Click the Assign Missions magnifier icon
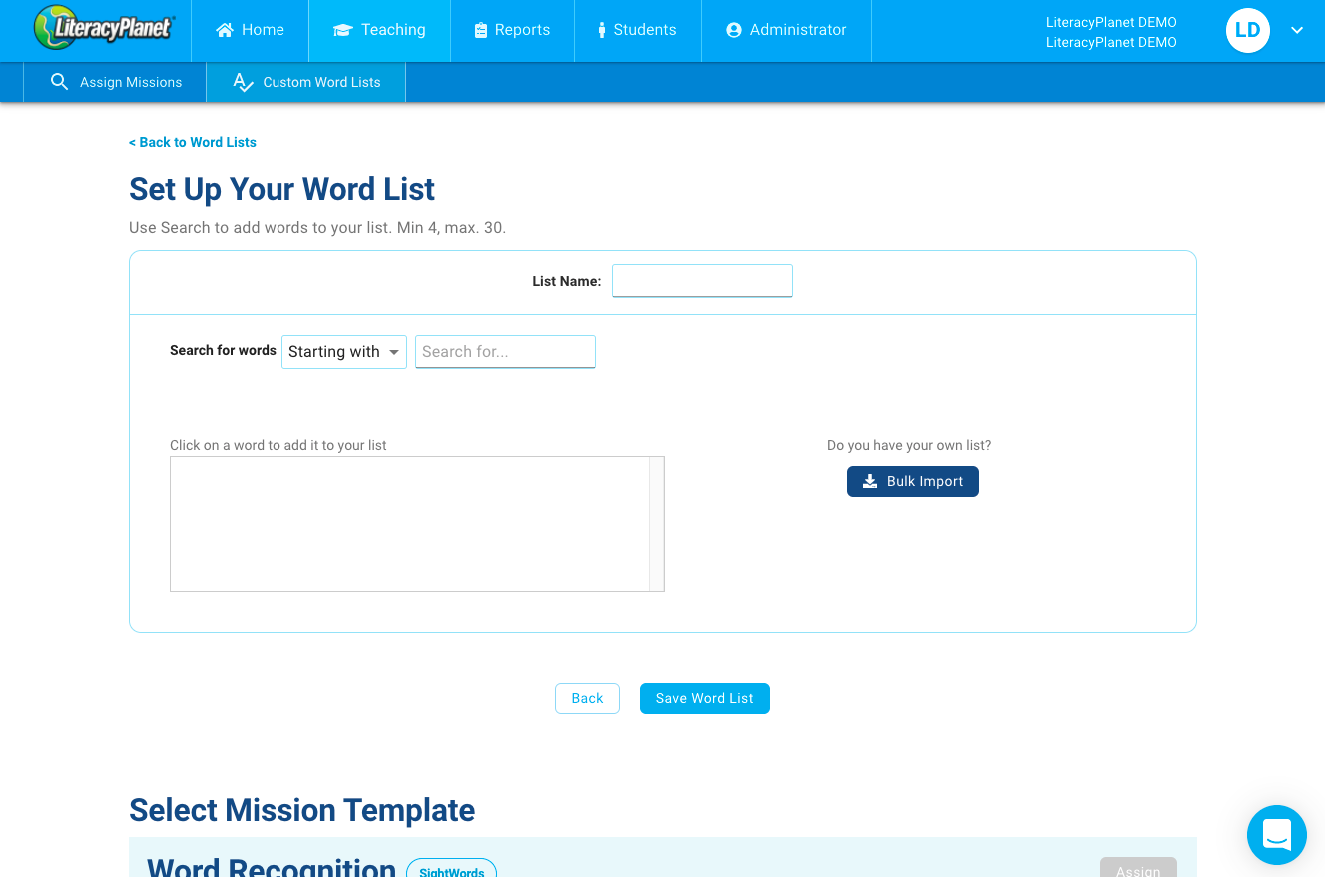The height and width of the screenshot is (877, 1325). [59, 82]
